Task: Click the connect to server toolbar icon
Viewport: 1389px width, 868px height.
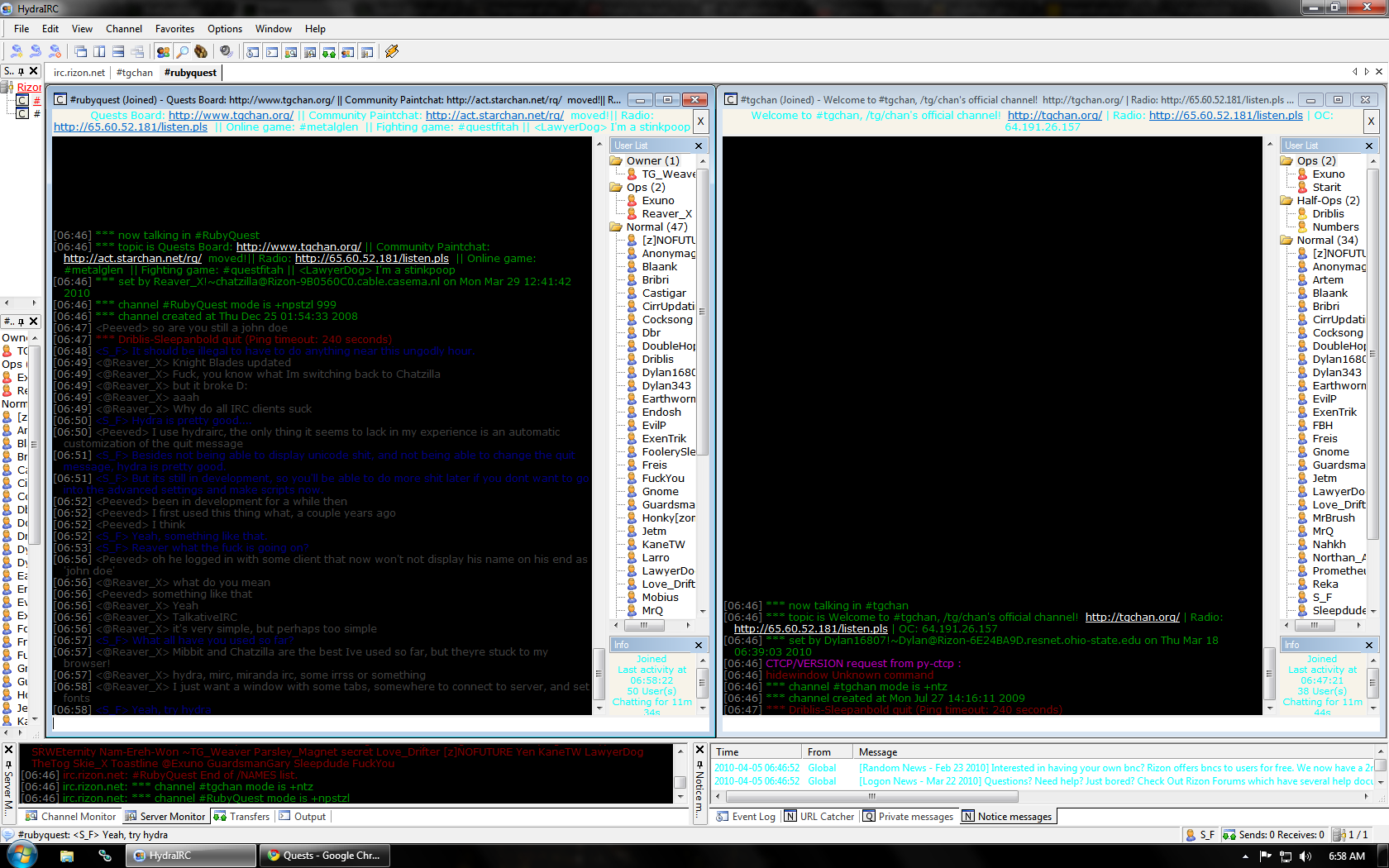Action: point(17,51)
